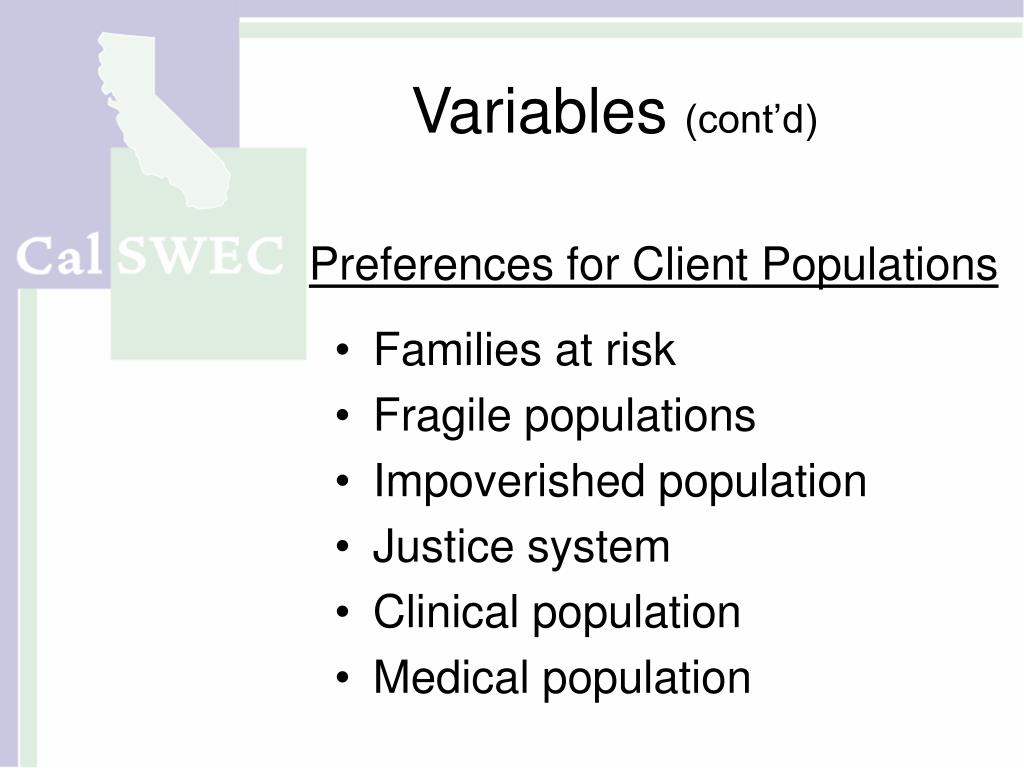Click the bullet dot before Medical population
This screenshot has height=768, width=1024.
(x=343, y=678)
